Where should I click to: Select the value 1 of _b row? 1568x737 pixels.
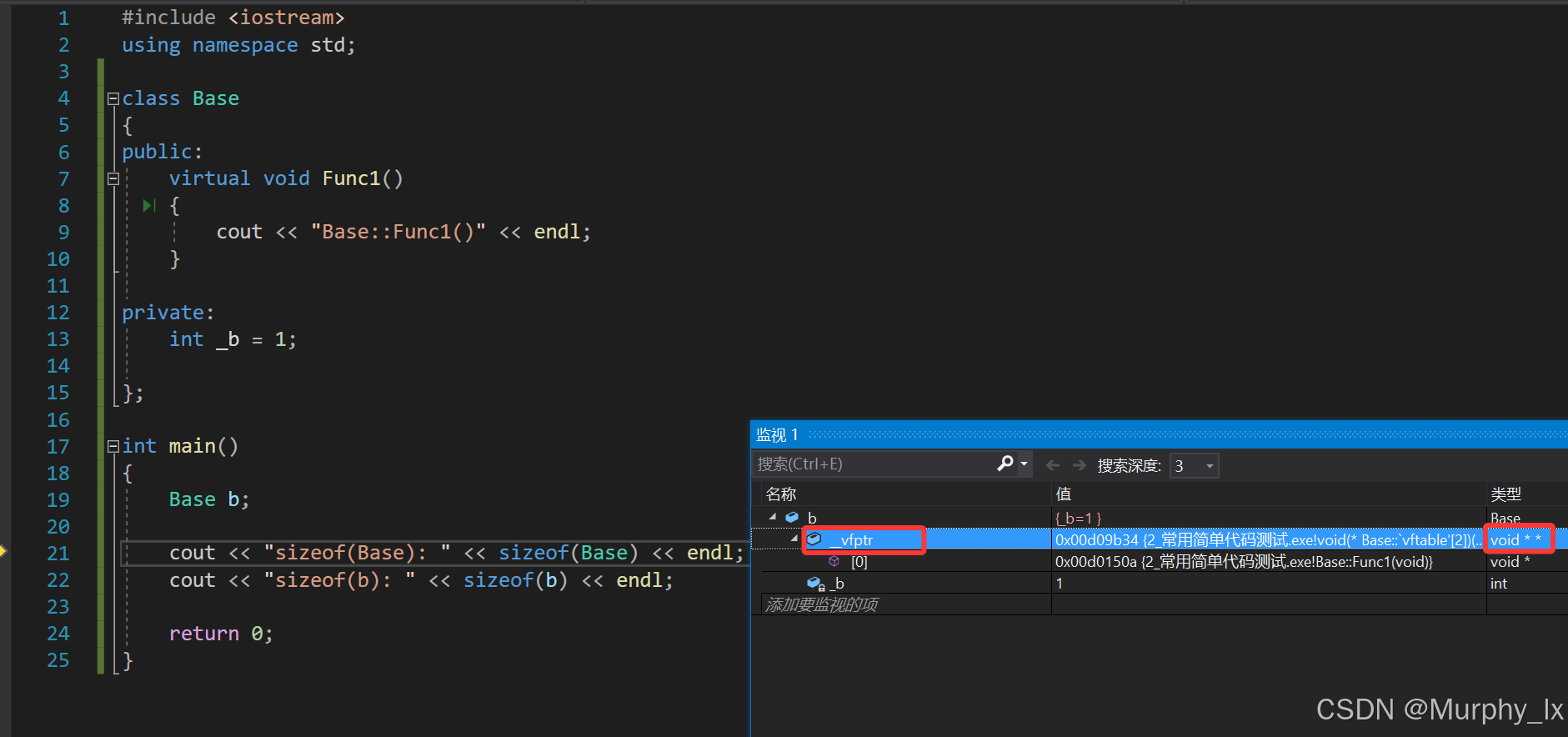pos(1269,584)
